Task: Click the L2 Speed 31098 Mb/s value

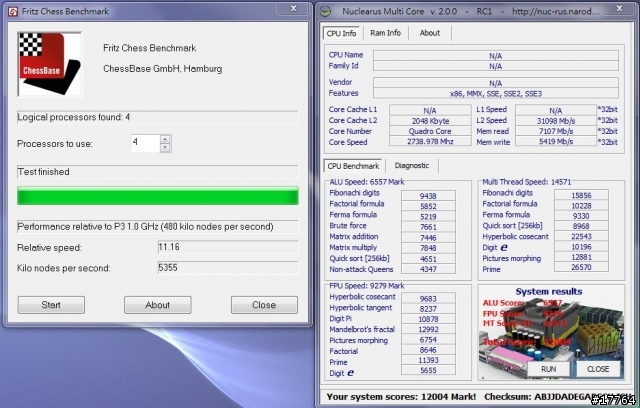Action: click(556, 121)
